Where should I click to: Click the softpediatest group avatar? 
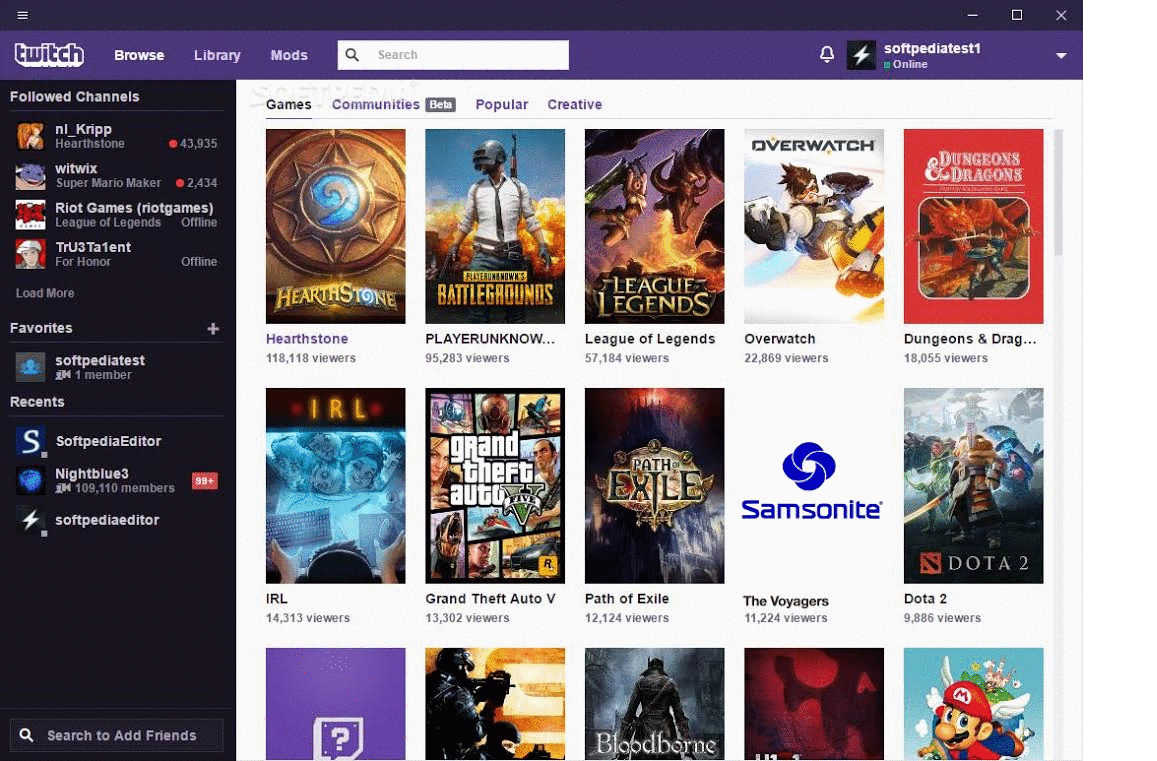pyautogui.click(x=30, y=367)
